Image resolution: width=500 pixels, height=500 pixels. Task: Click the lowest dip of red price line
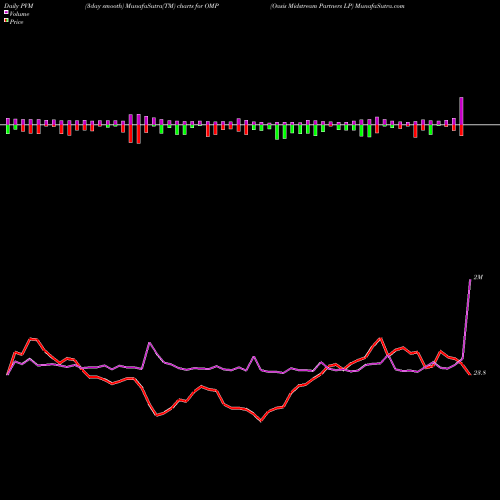(x=261, y=421)
